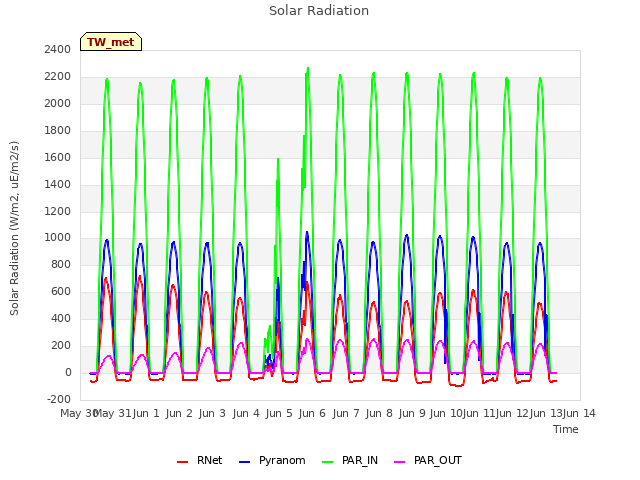Click the 0 y-axis tick label
The image size is (640, 480).
pos(68,372)
